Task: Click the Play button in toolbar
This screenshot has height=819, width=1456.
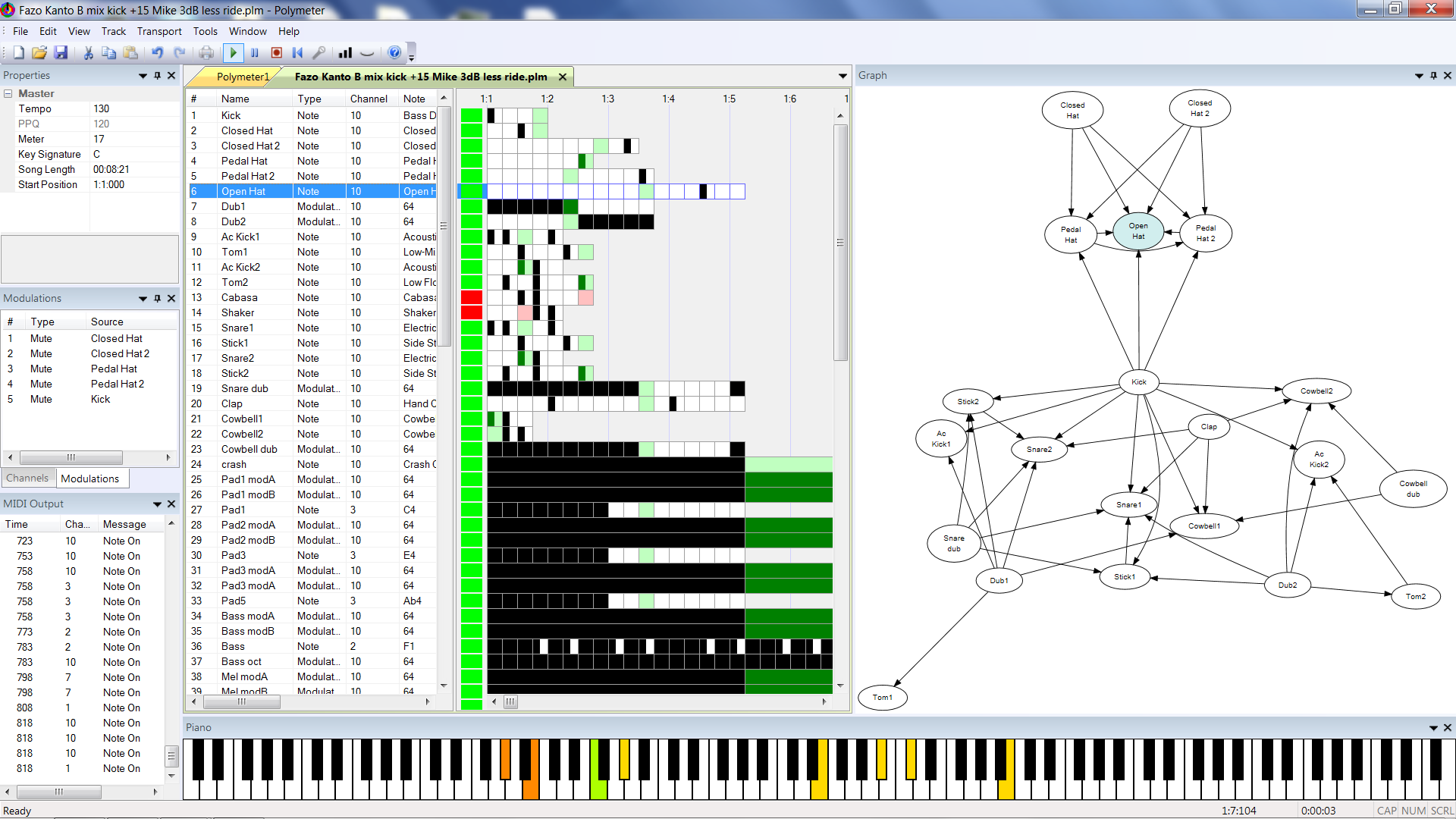Action: click(x=234, y=52)
